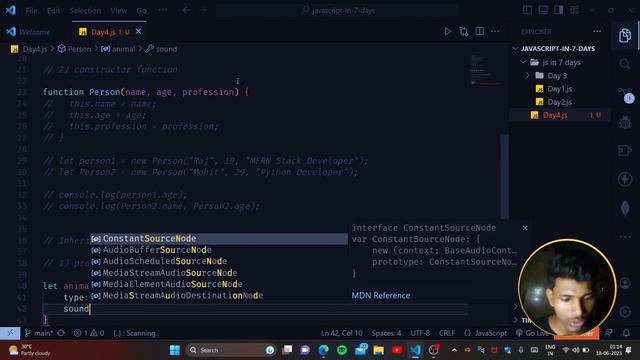
Task: Open the Run and Debug bug icon
Action: click(625, 122)
